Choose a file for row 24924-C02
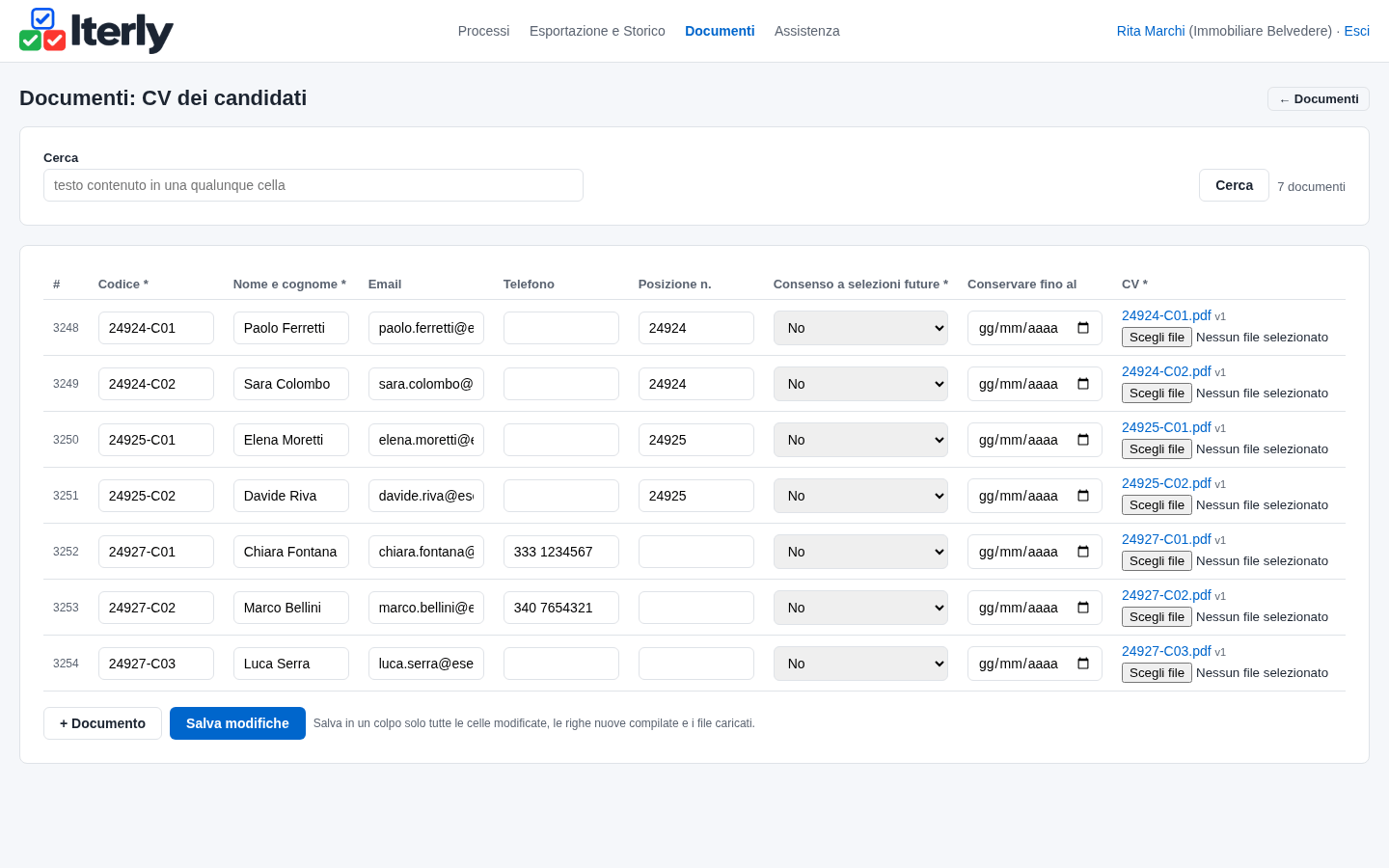The height and width of the screenshot is (868, 1389). (1157, 393)
